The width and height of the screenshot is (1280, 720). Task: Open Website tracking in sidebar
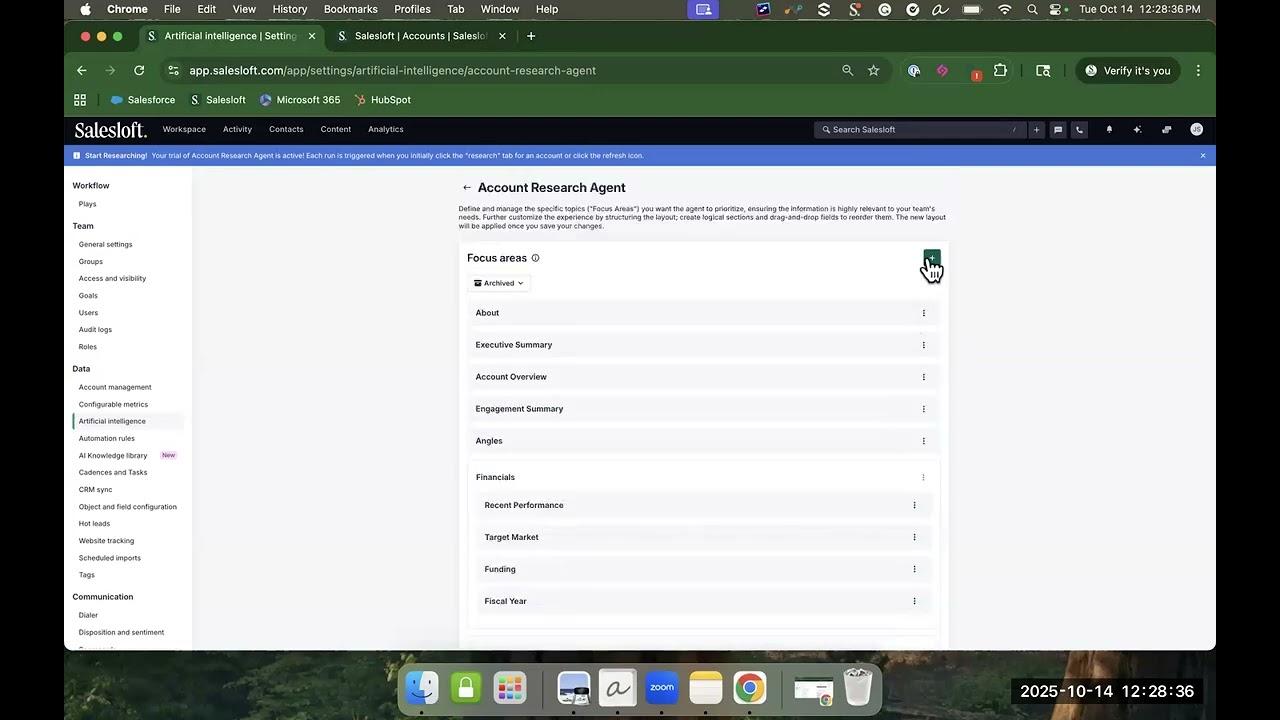click(106, 540)
